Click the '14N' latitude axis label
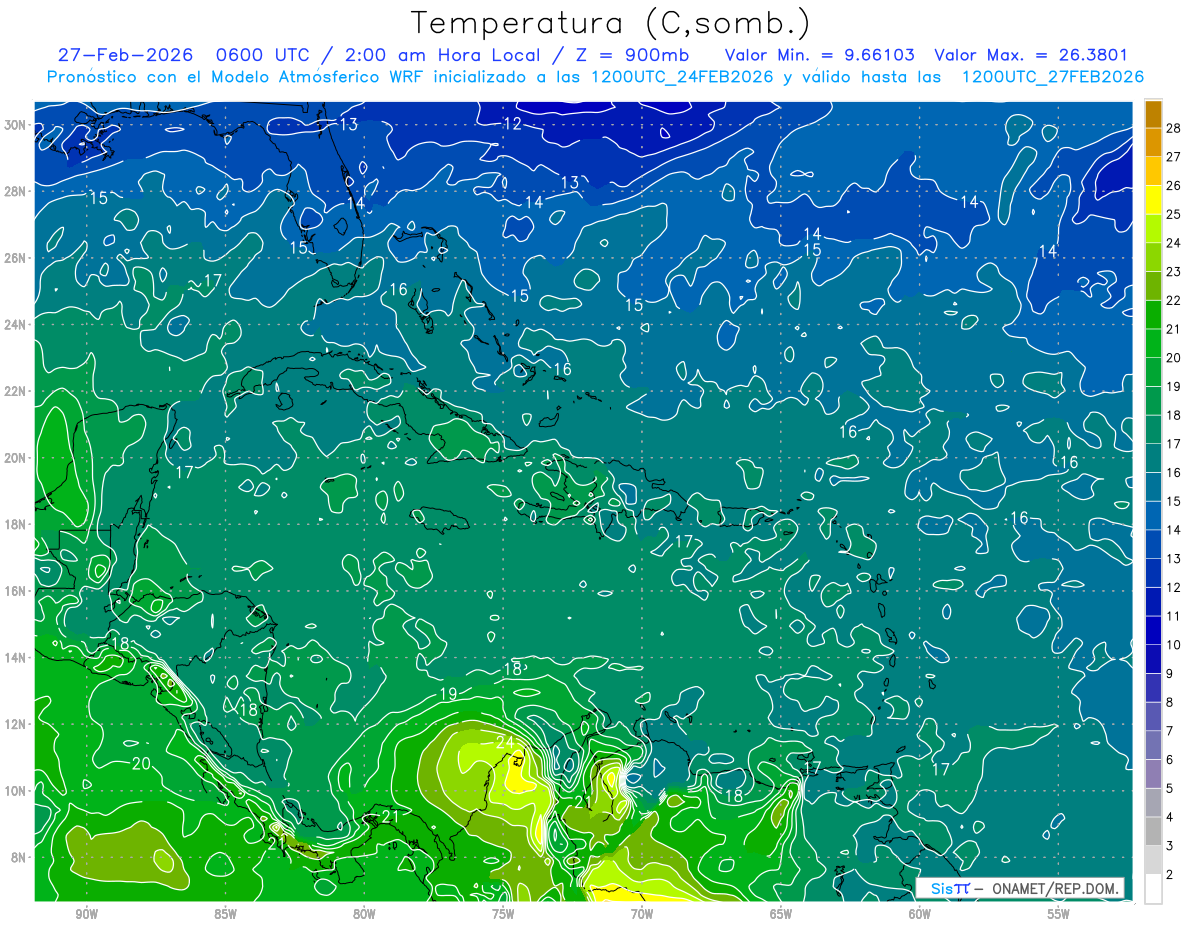 pyautogui.click(x=15, y=658)
